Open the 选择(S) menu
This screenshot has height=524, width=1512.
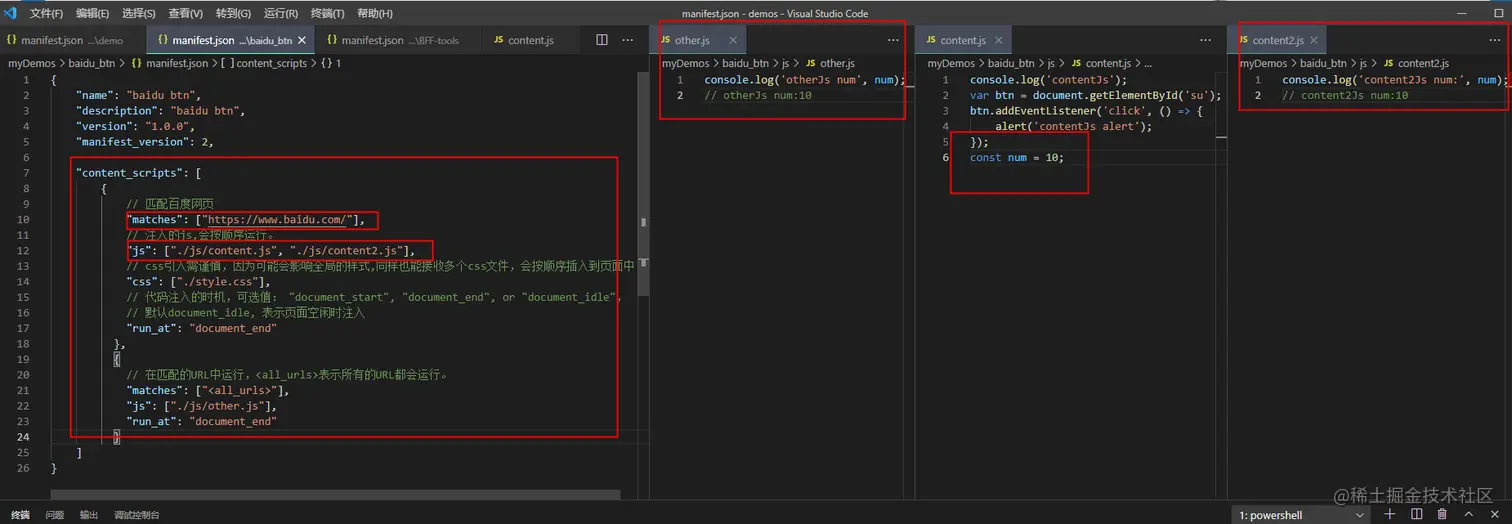pyautogui.click(x=139, y=13)
